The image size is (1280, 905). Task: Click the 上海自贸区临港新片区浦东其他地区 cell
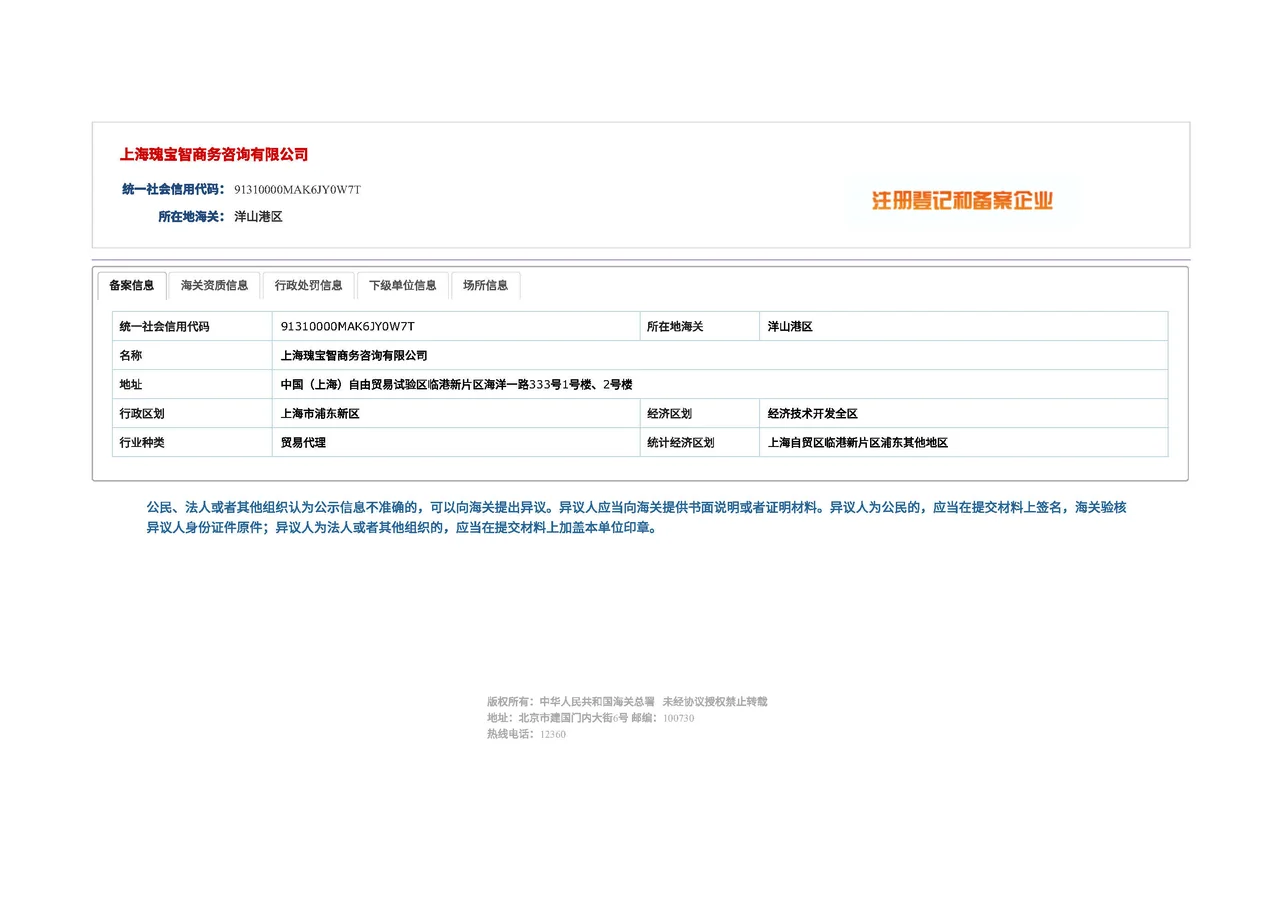857,443
